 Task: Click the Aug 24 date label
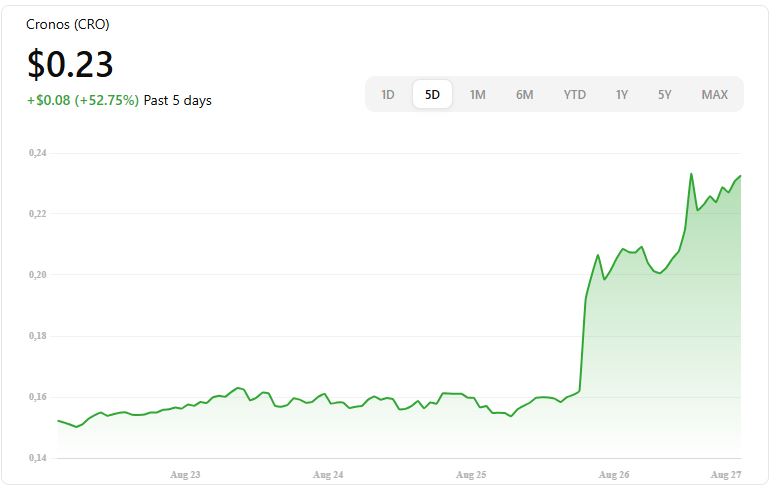(328, 474)
